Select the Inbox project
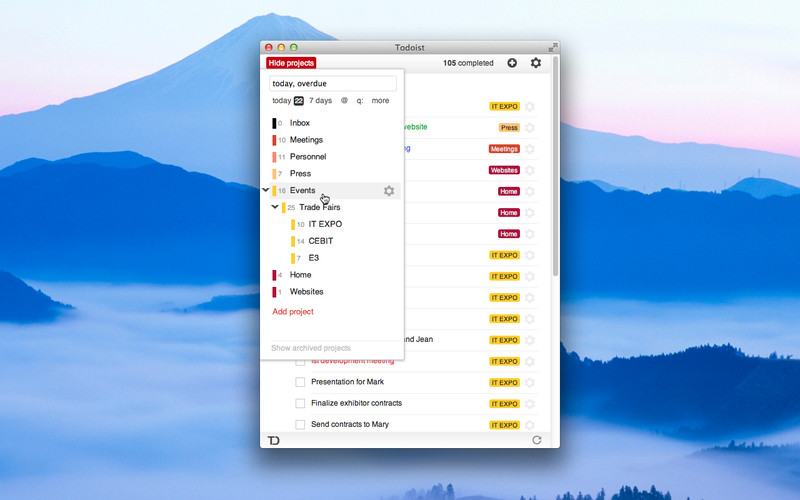800x500 pixels. point(299,123)
